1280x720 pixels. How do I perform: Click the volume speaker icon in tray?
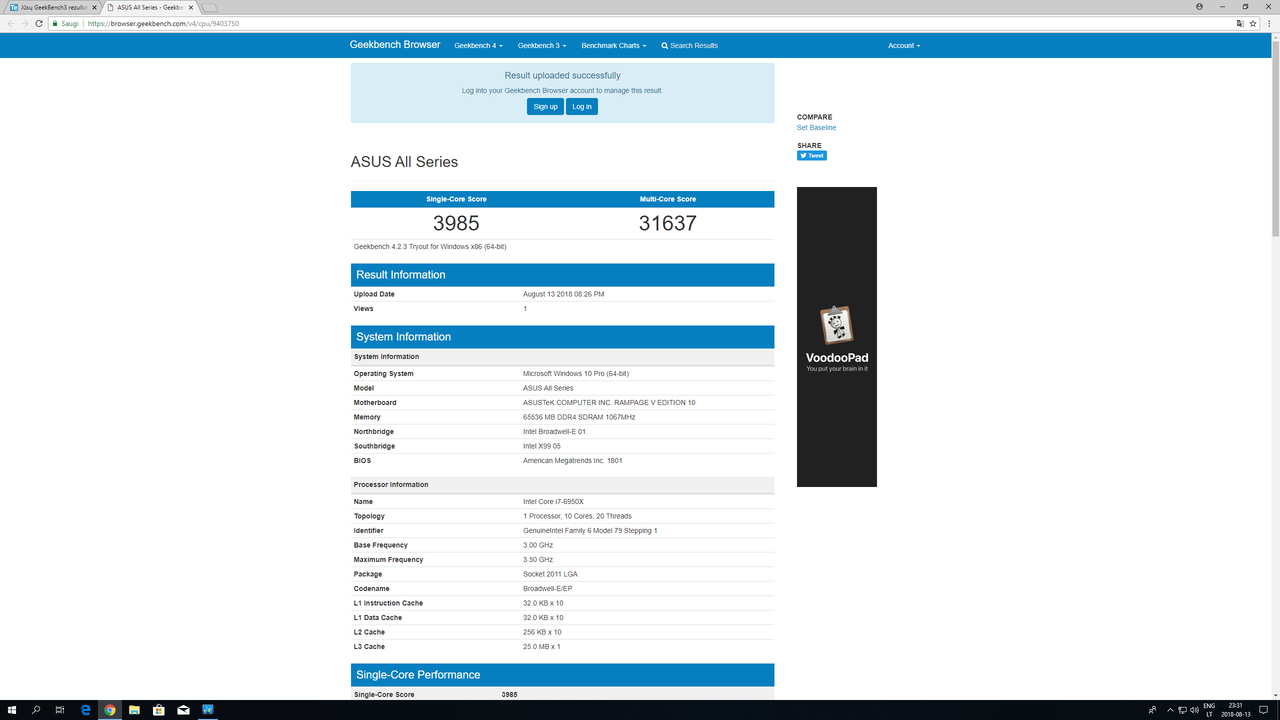click(x=1195, y=710)
